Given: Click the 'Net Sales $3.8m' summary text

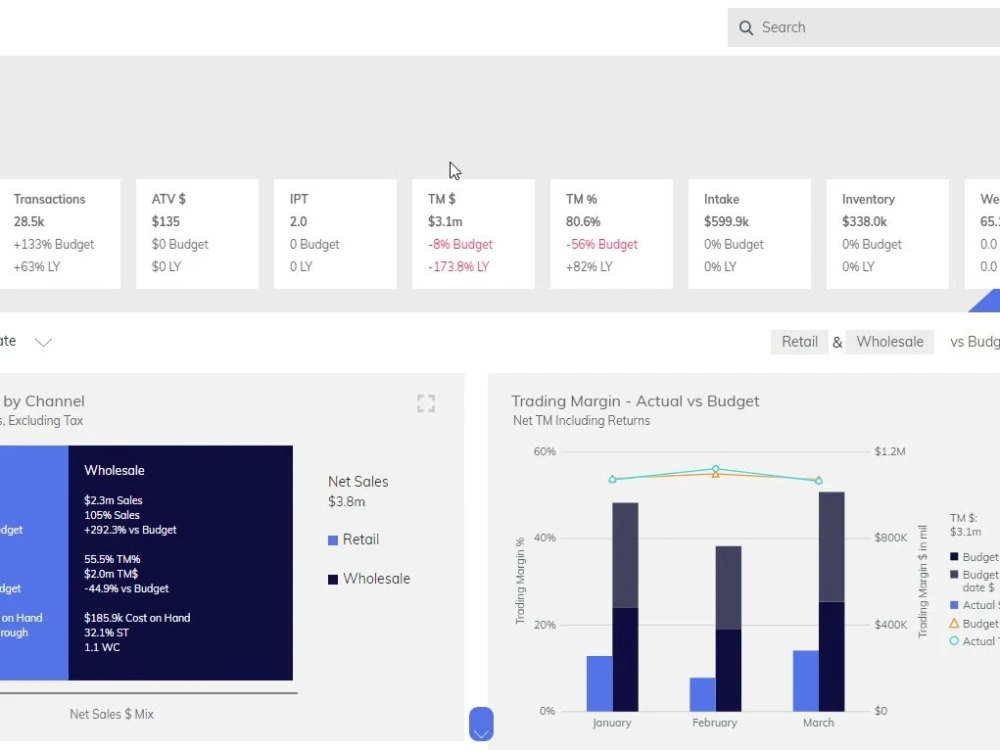Looking at the screenshot, I should (x=358, y=491).
